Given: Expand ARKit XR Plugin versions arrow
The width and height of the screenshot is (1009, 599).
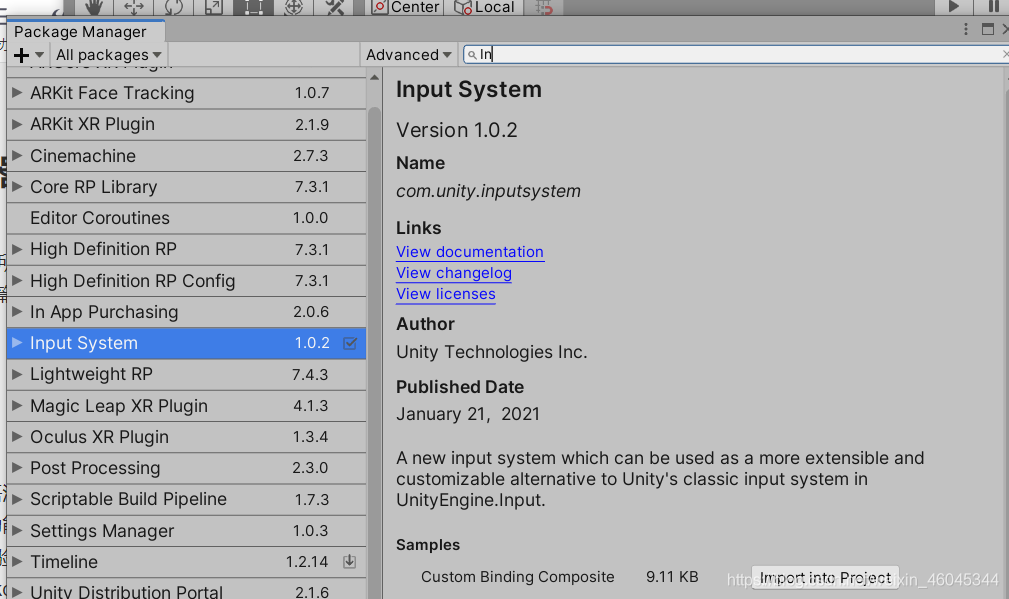Looking at the screenshot, I should 17,124.
